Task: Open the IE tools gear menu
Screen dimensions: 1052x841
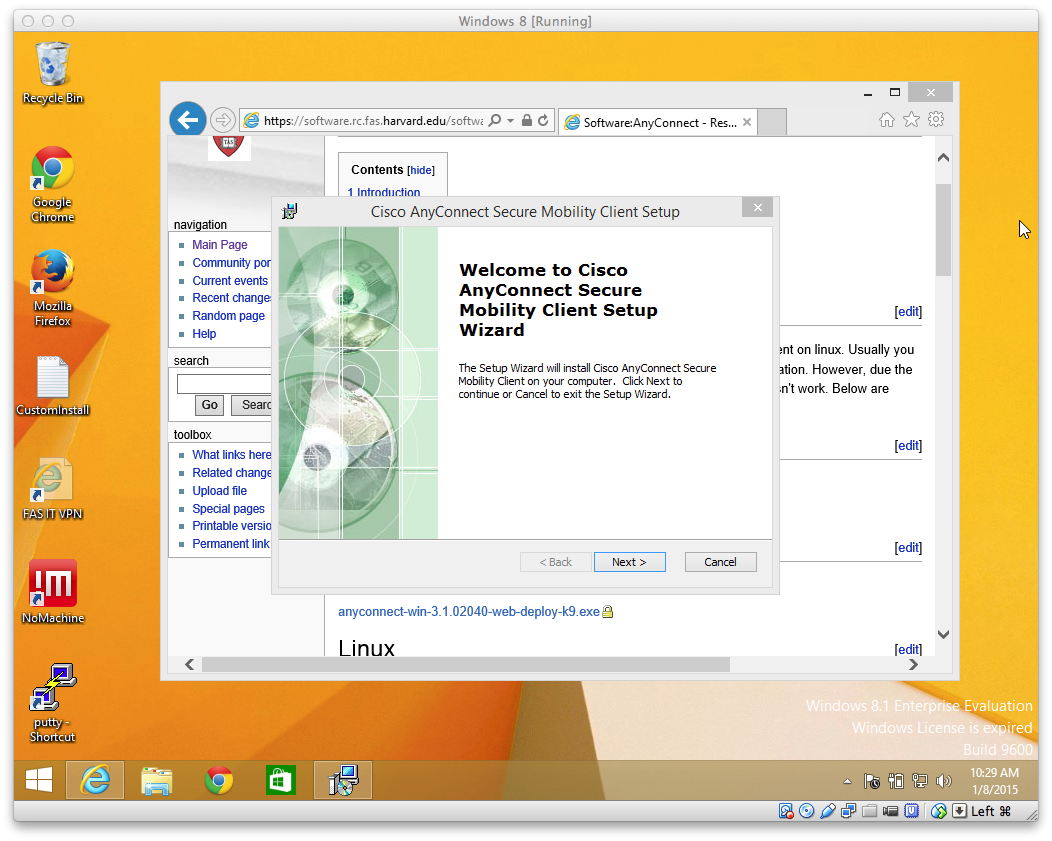Action: tap(936, 120)
